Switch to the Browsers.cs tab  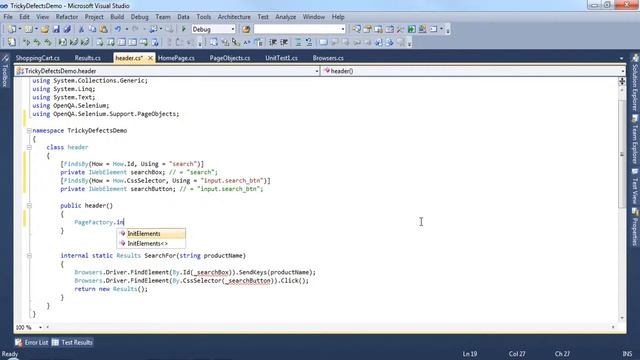click(x=328, y=58)
